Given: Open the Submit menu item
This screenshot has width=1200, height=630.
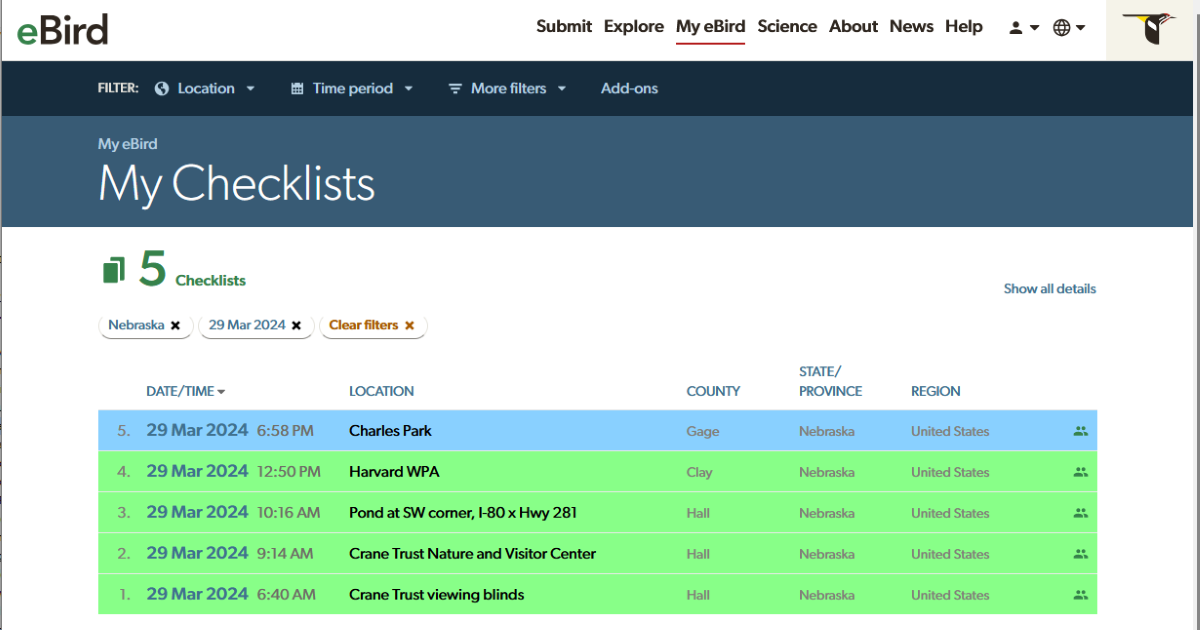Looking at the screenshot, I should click(x=564, y=26).
